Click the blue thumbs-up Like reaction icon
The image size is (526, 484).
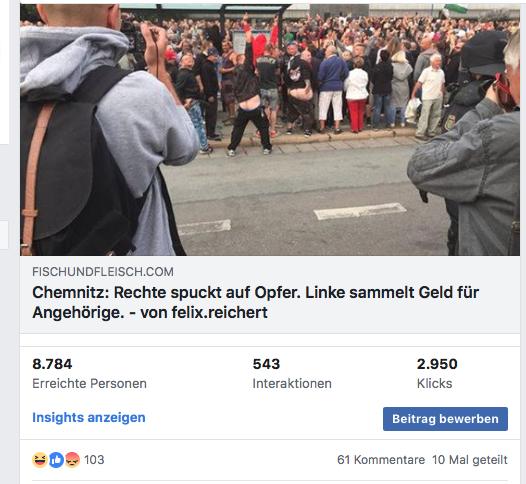point(56,460)
